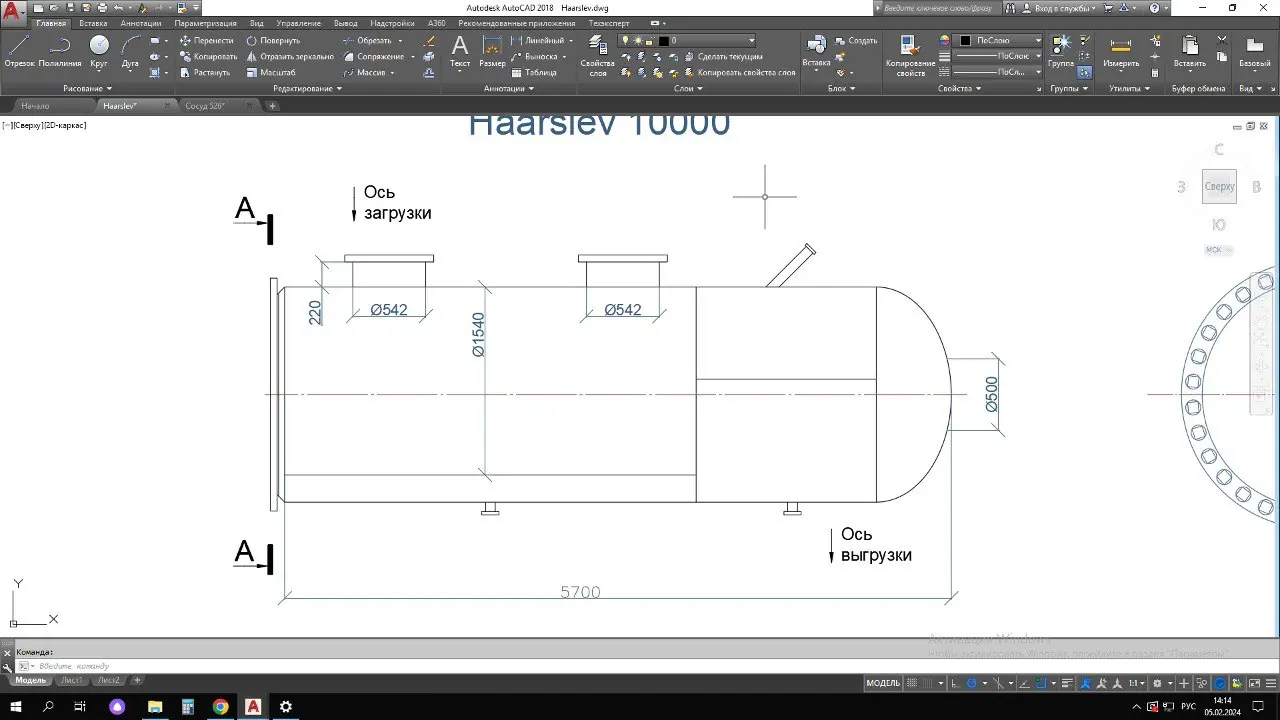
Task: Open the annotation scale 1:1 dropdown
Action: (x=1138, y=683)
